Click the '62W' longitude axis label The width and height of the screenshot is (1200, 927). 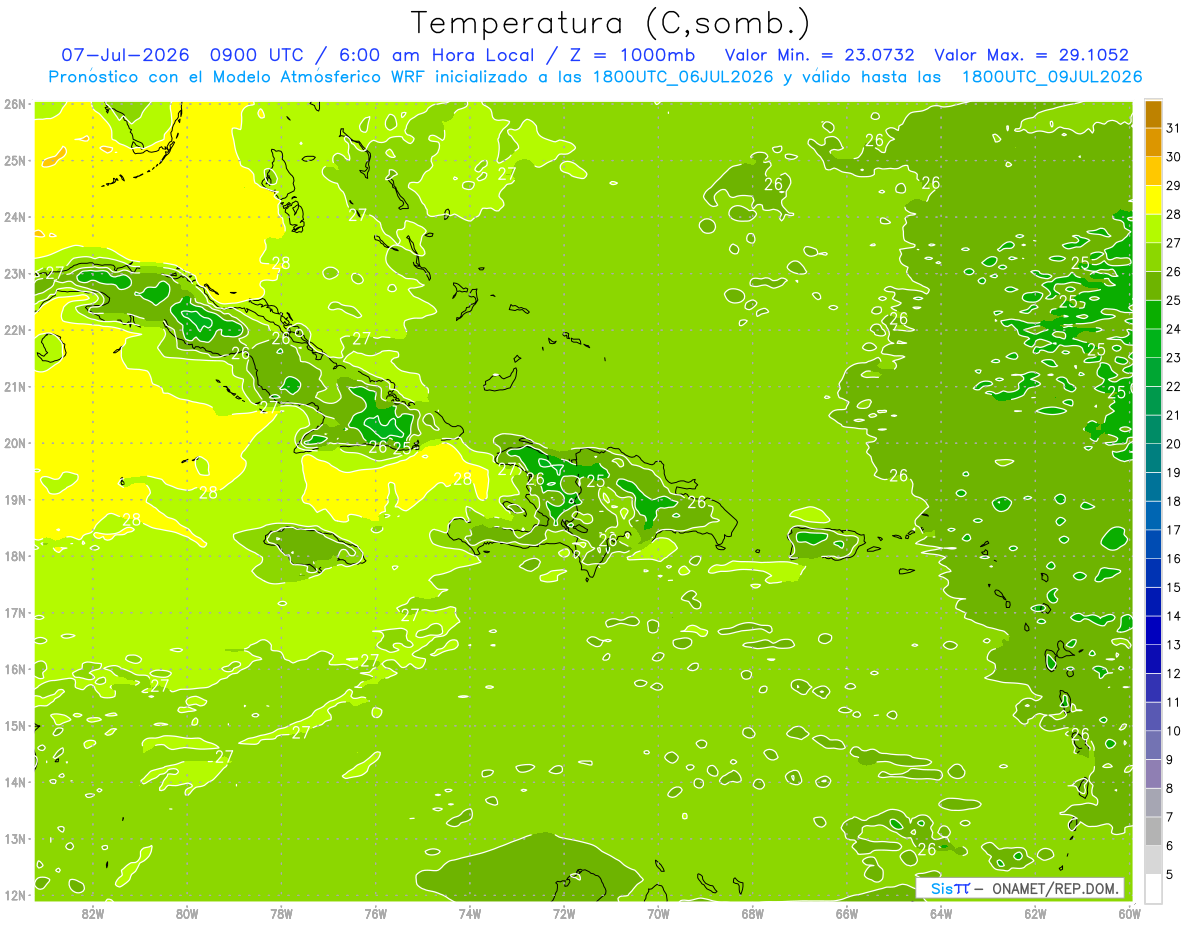pos(1035,913)
